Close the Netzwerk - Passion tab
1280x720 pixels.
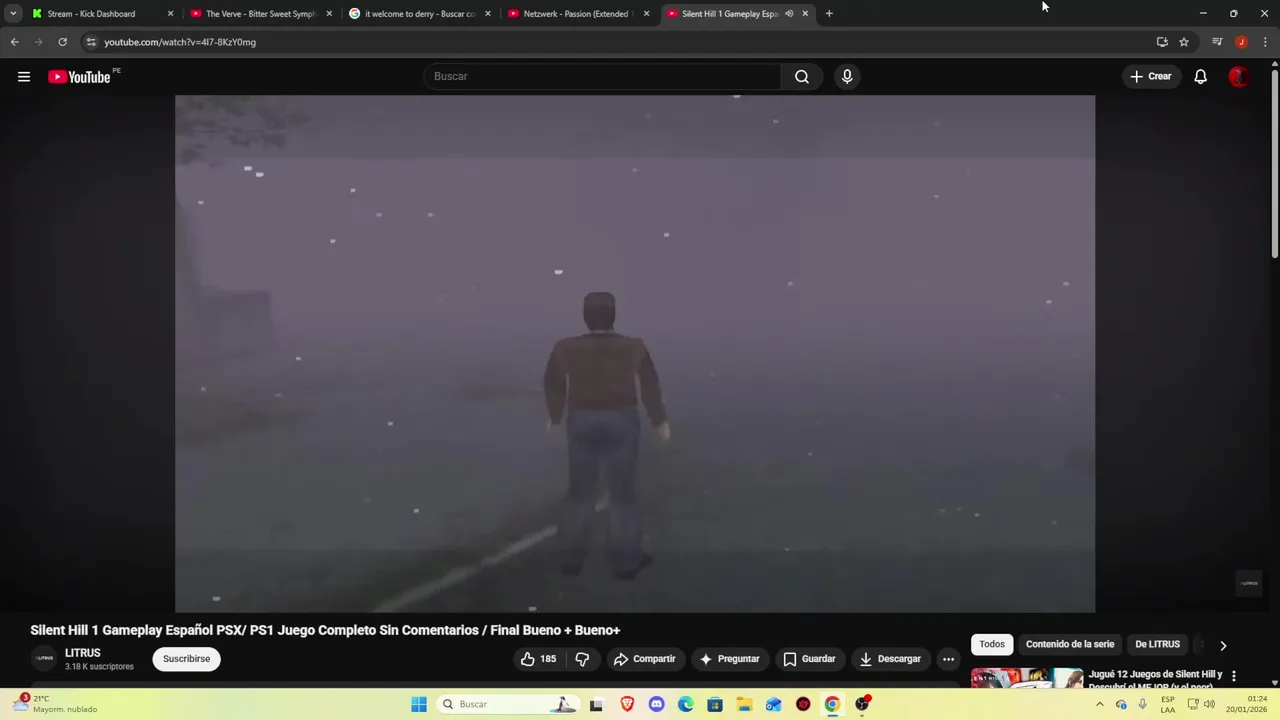point(646,14)
